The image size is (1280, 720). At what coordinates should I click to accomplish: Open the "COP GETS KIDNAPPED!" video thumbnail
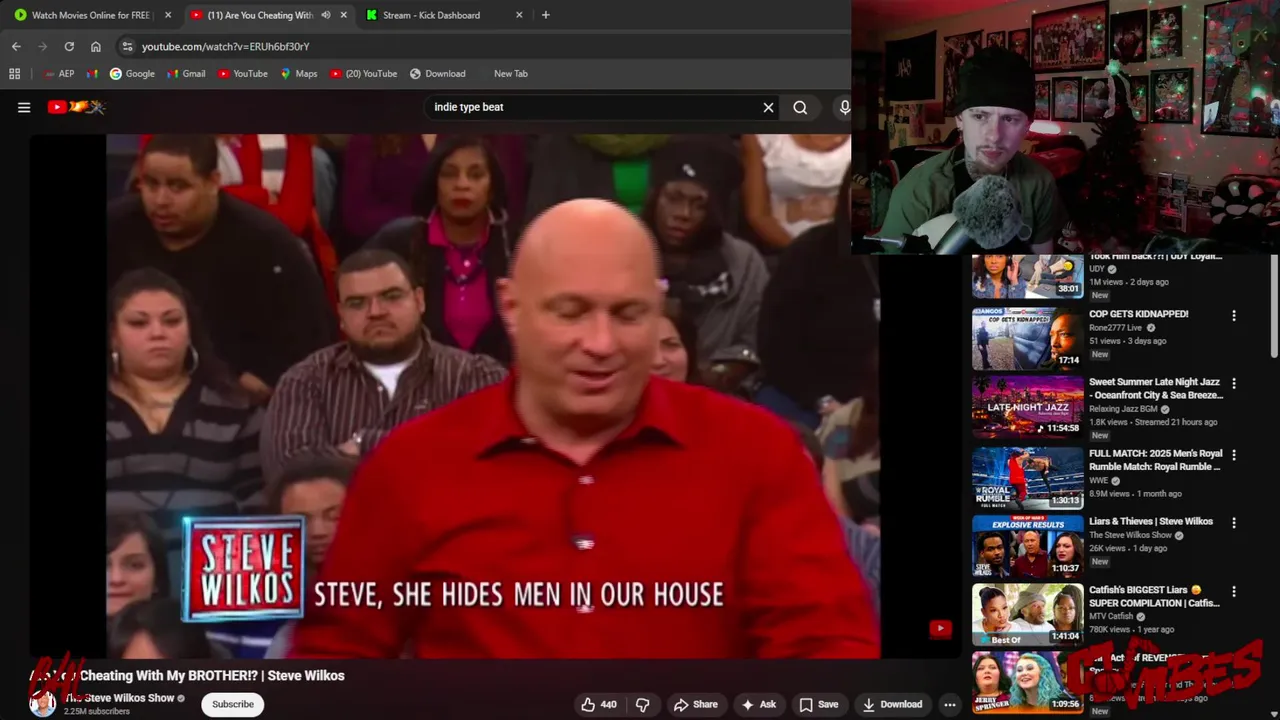pos(1028,339)
